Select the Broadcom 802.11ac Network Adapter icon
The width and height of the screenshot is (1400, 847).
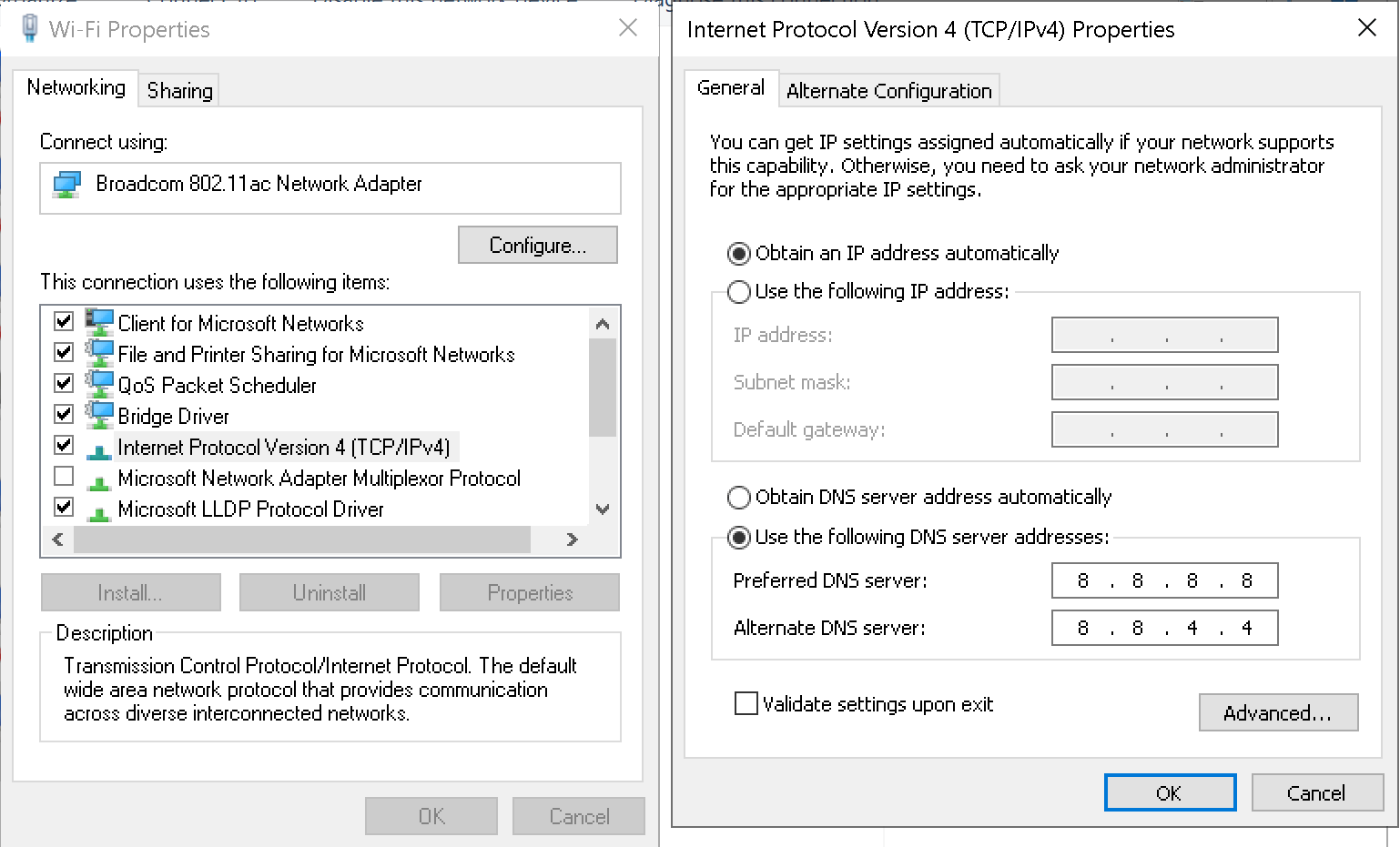click(x=67, y=184)
